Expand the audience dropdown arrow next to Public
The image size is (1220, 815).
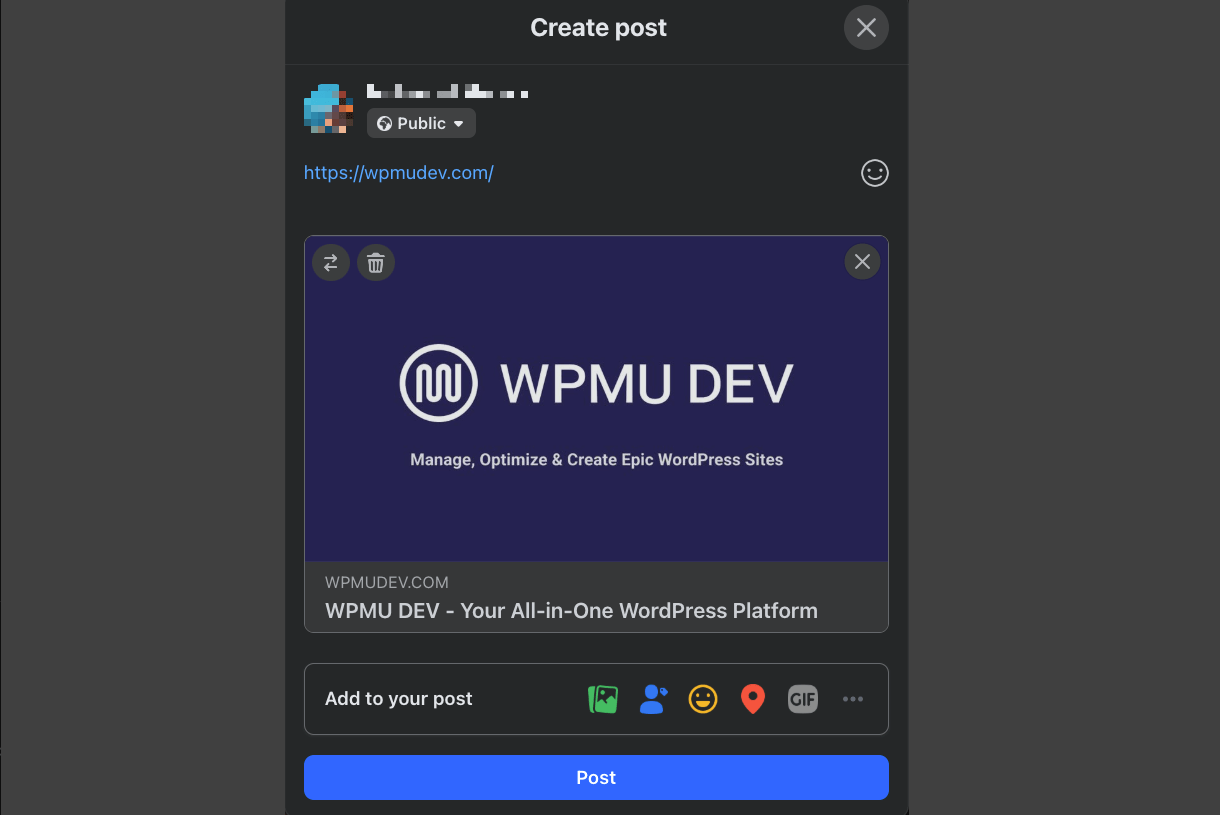click(x=458, y=123)
